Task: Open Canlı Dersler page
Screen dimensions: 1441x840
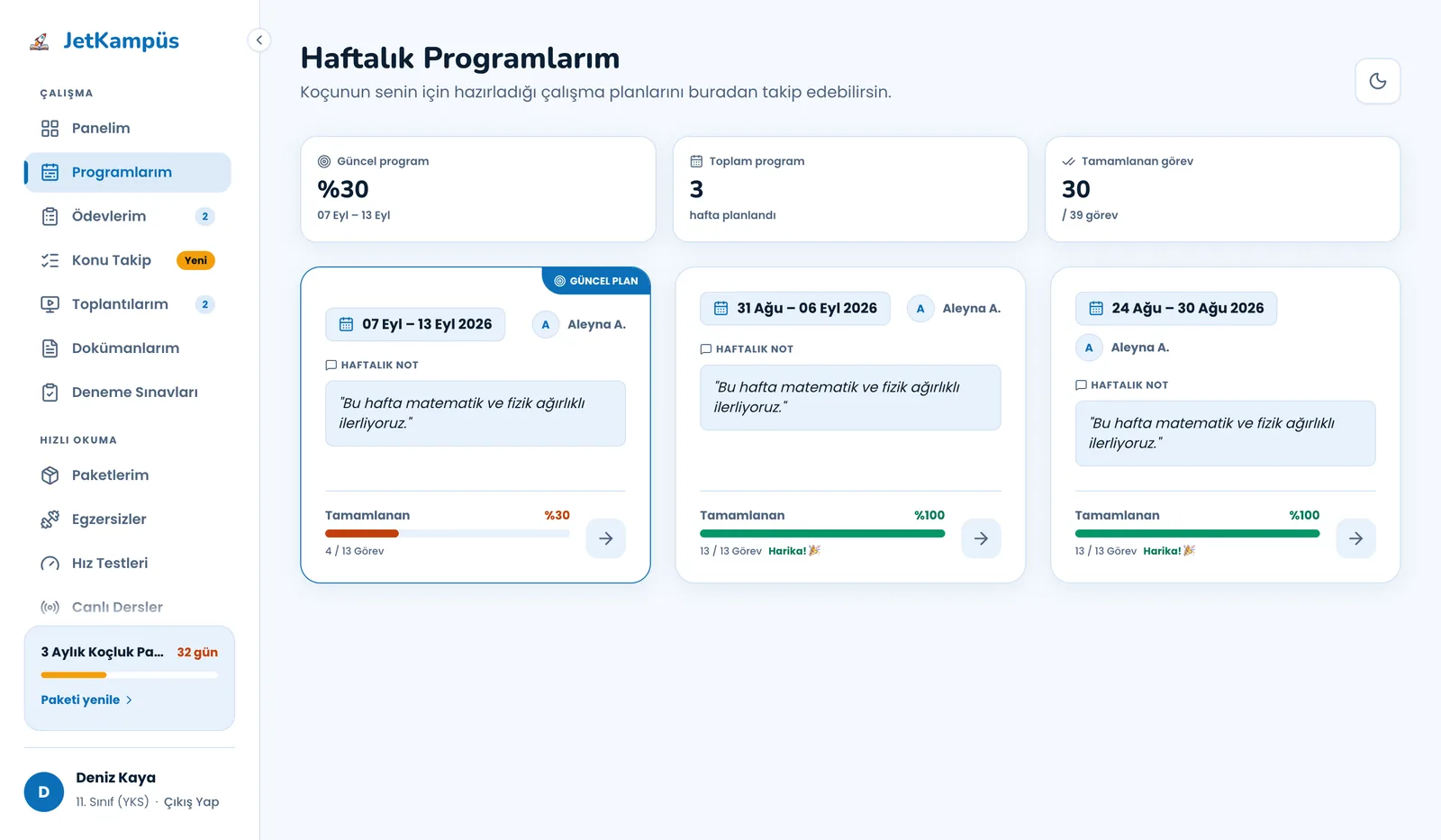Action: 128,608
